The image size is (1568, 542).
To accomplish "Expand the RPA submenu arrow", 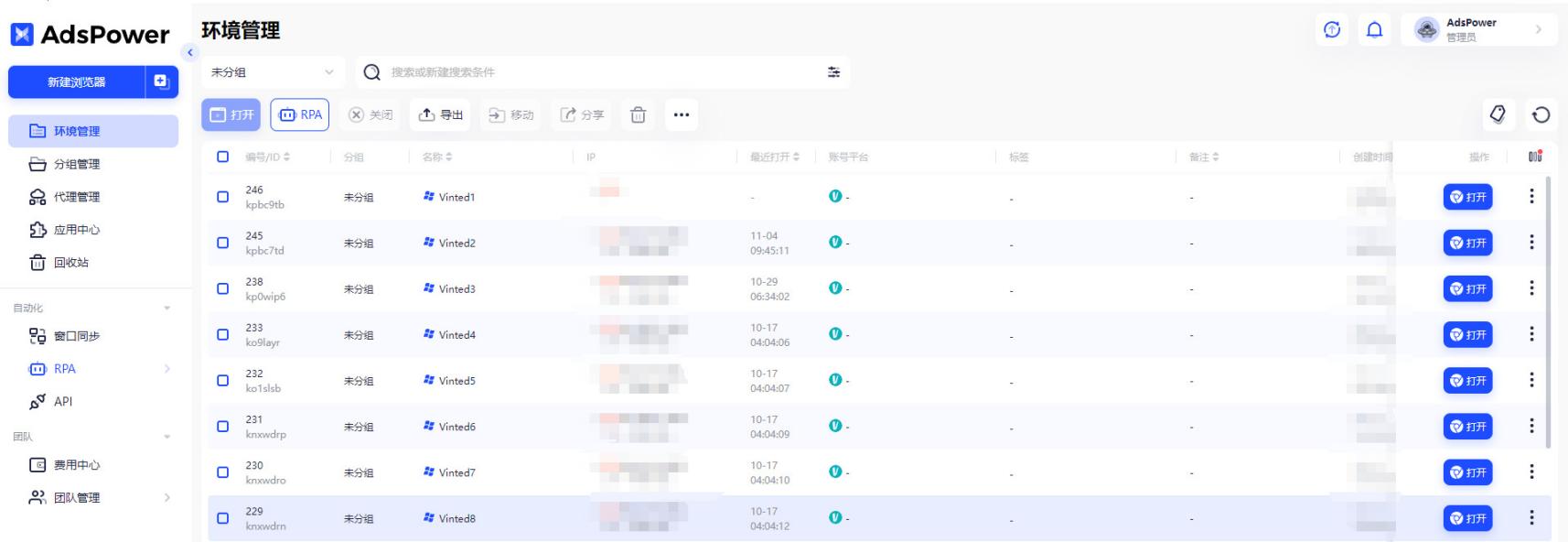I will coord(166,369).
